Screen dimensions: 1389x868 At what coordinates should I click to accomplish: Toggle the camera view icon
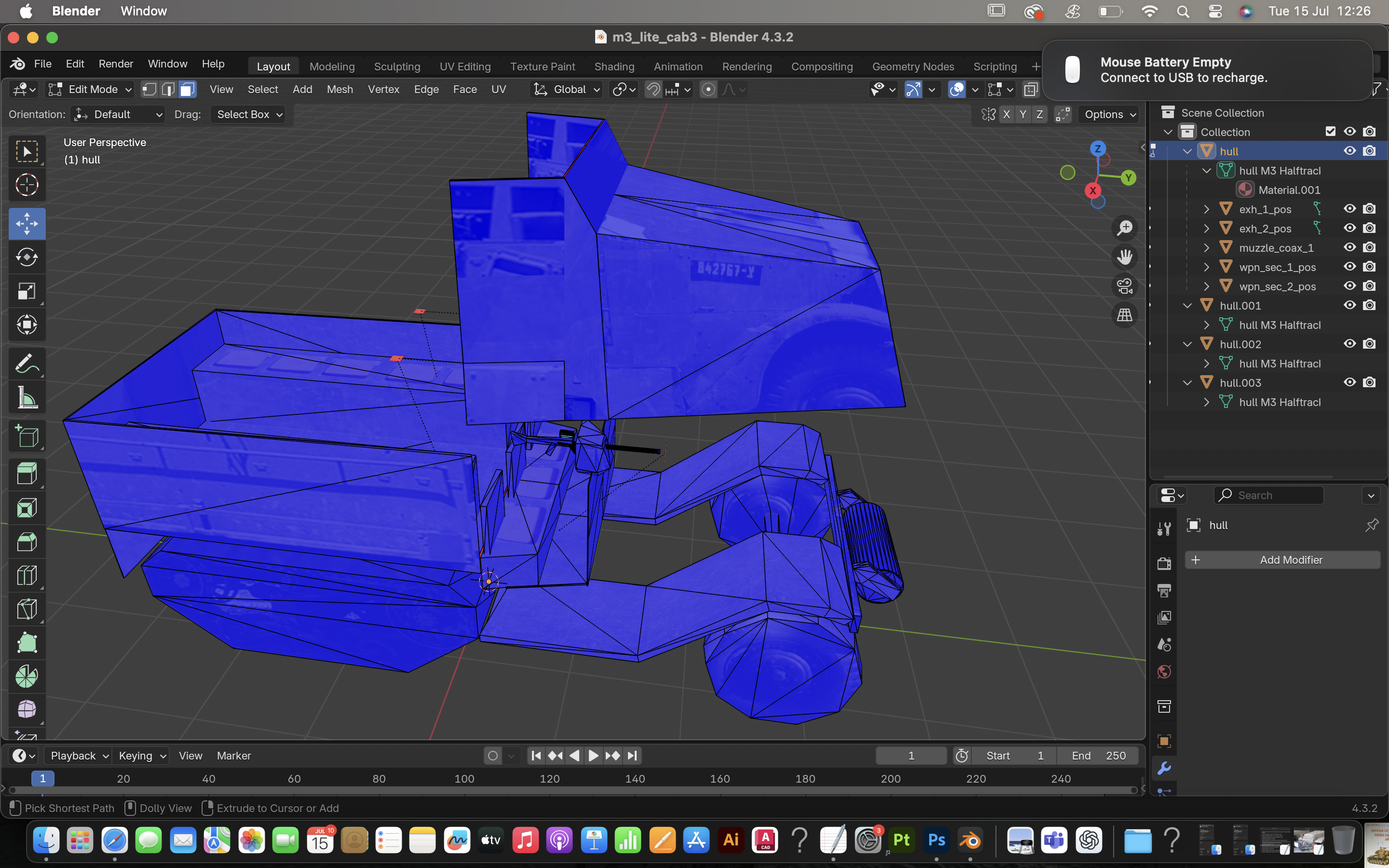point(1124,286)
